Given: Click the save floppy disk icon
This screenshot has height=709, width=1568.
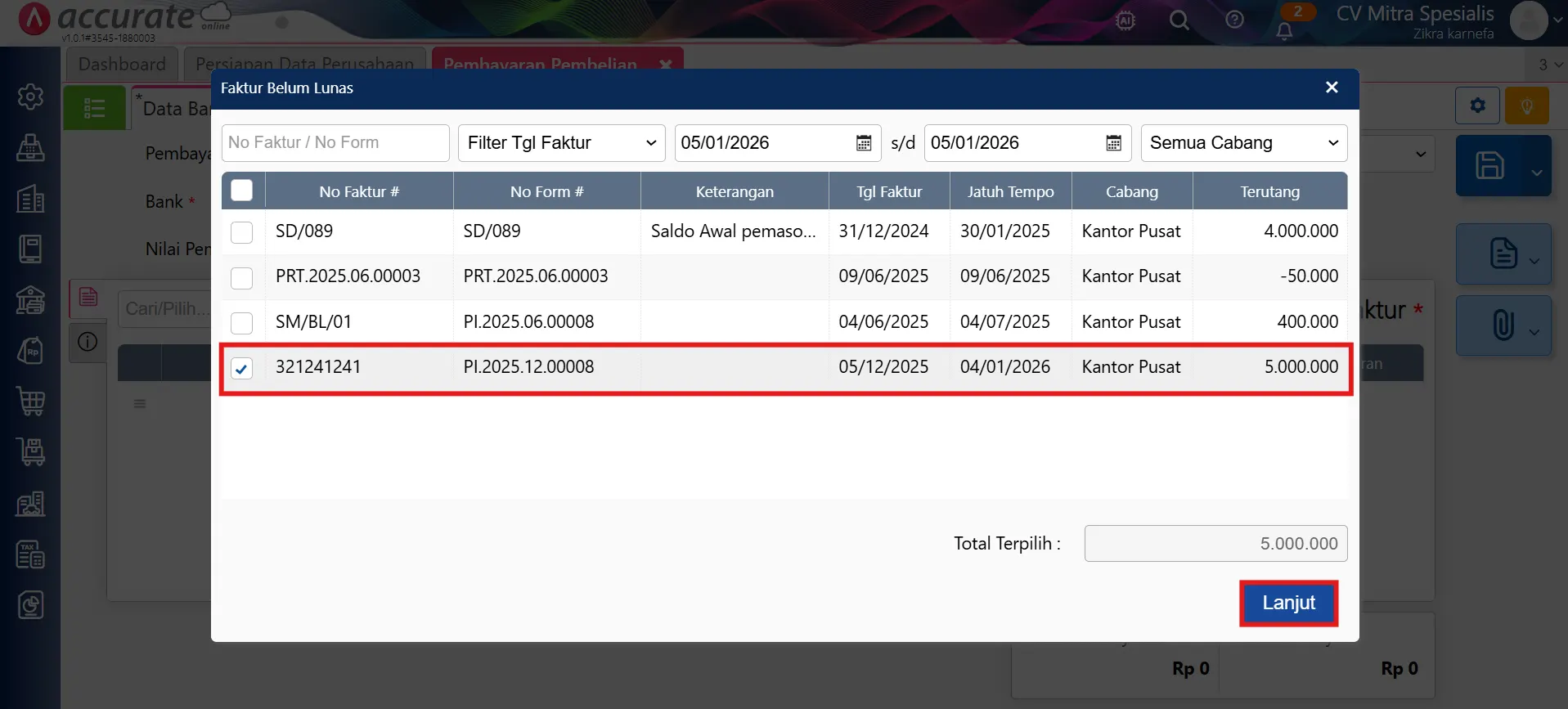Looking at the screenshot, I should tap(1489, 165).
